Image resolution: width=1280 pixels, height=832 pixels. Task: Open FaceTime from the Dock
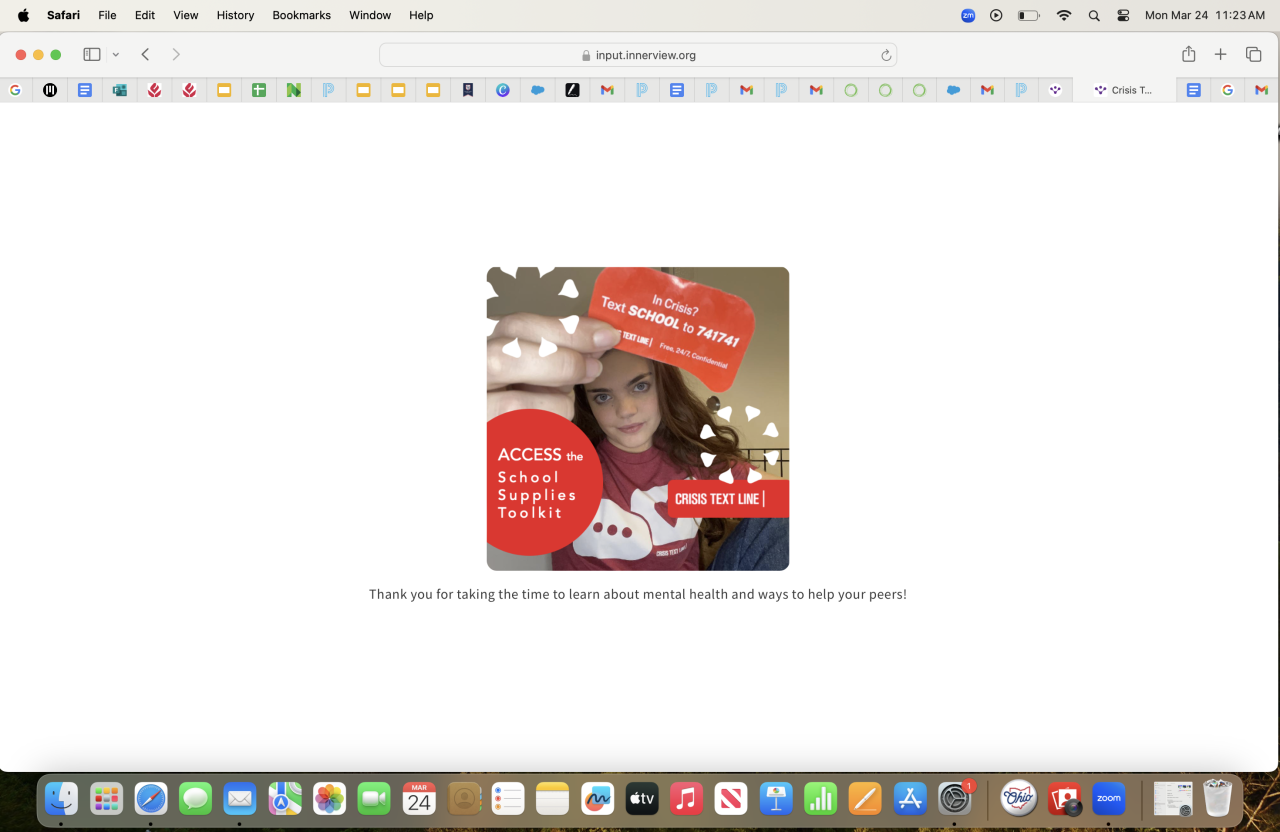point(374,798)
